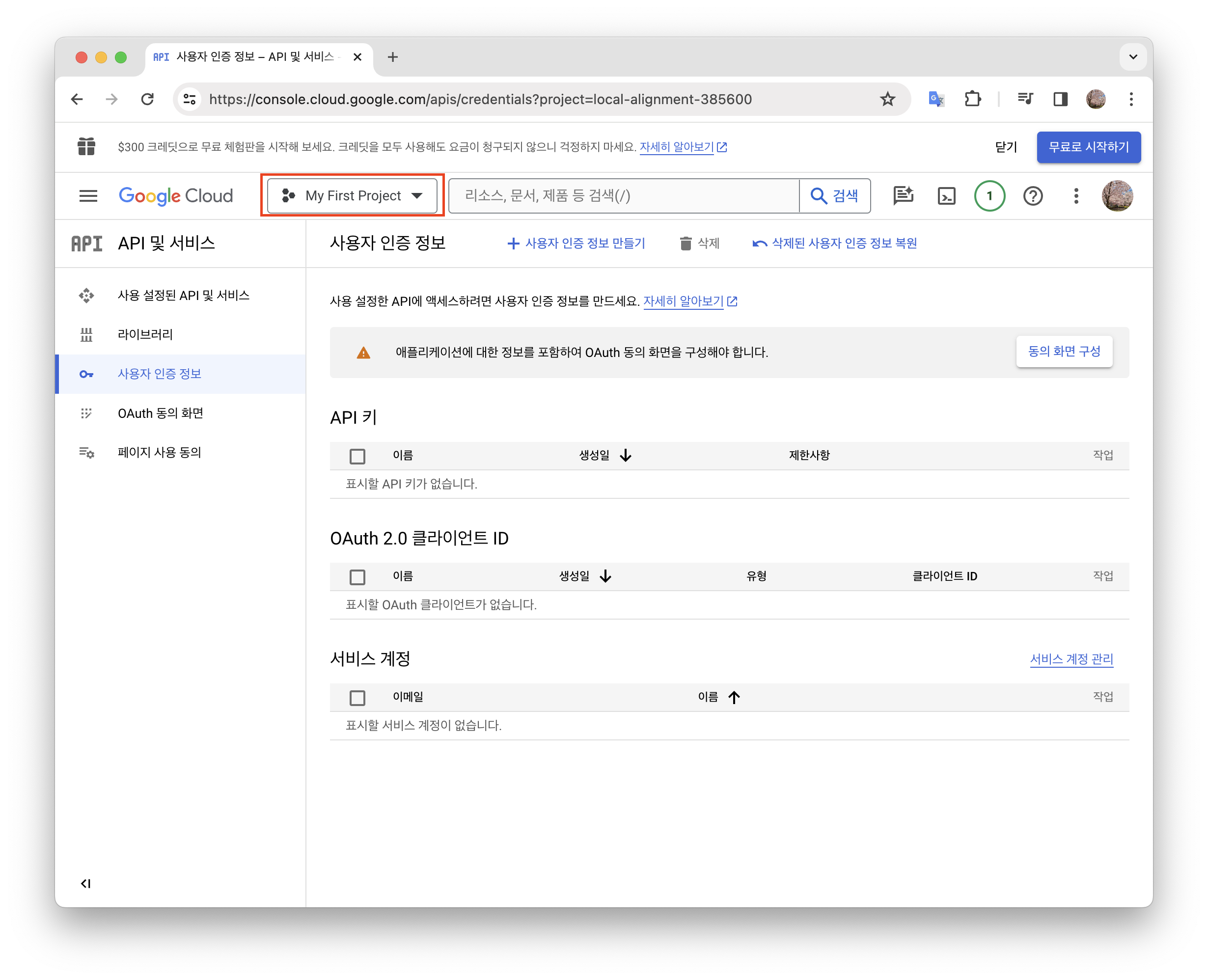The width and height of the screenshot is (1208, 980).
Task: Open the manage service accounts link
Action: pos(1071,659)
